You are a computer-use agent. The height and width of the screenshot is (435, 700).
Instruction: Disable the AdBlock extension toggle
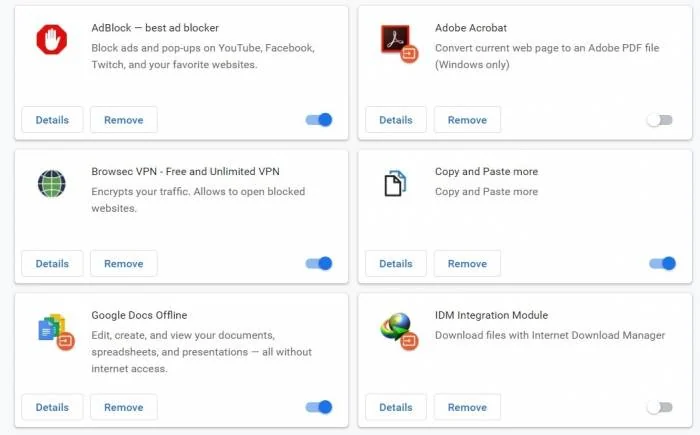[319, 120]
